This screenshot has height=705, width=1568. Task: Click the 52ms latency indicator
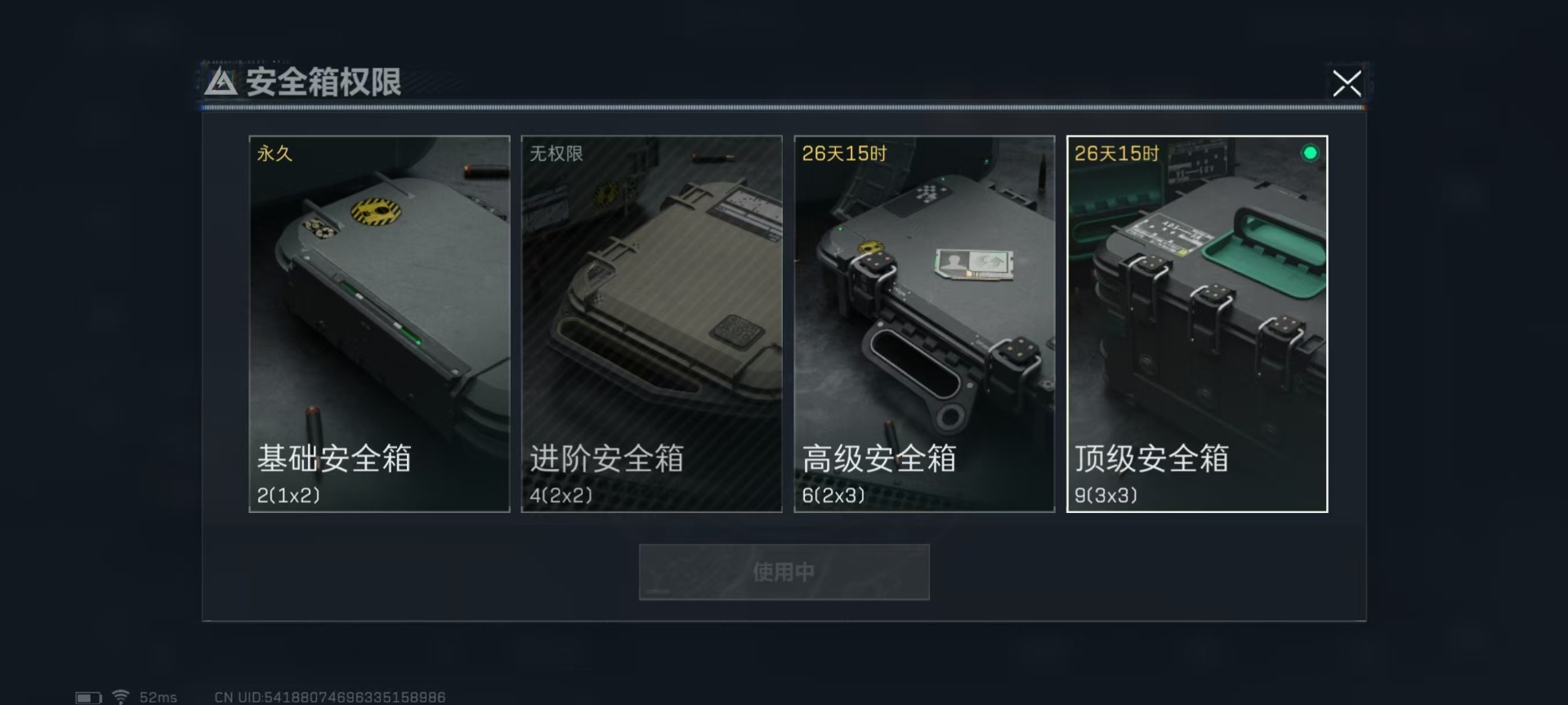(x=159, y=698)
